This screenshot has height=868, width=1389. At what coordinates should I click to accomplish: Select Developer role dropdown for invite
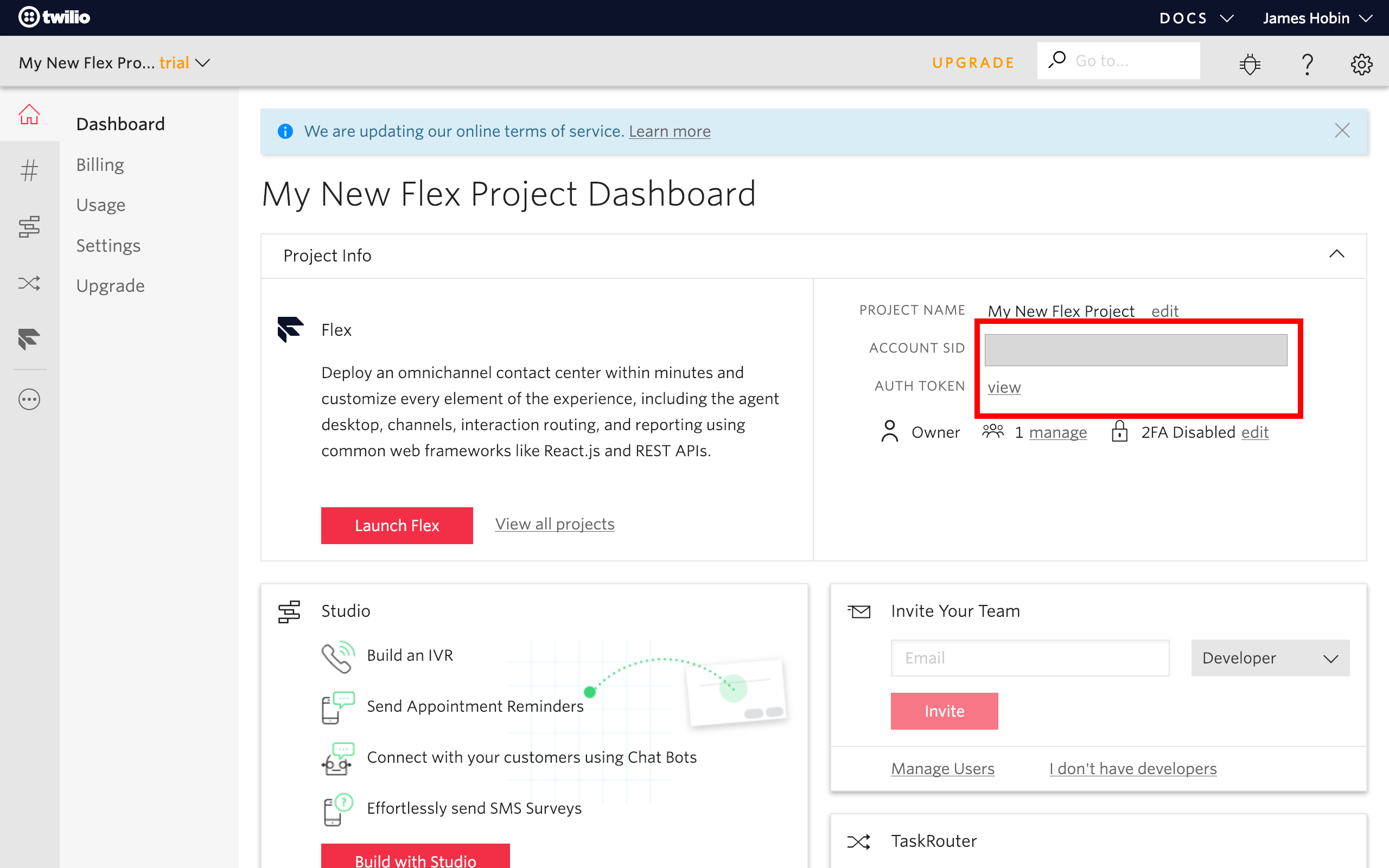click(x=1270, y=657)
